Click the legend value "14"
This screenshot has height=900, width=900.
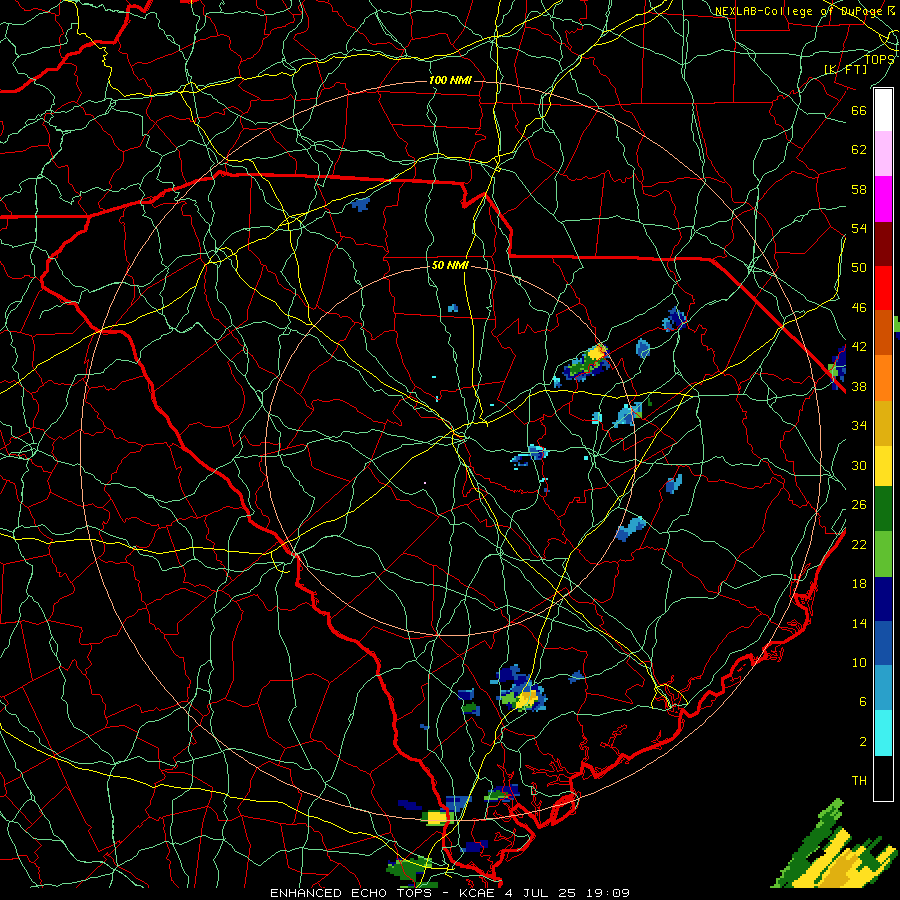pos(859,623)
